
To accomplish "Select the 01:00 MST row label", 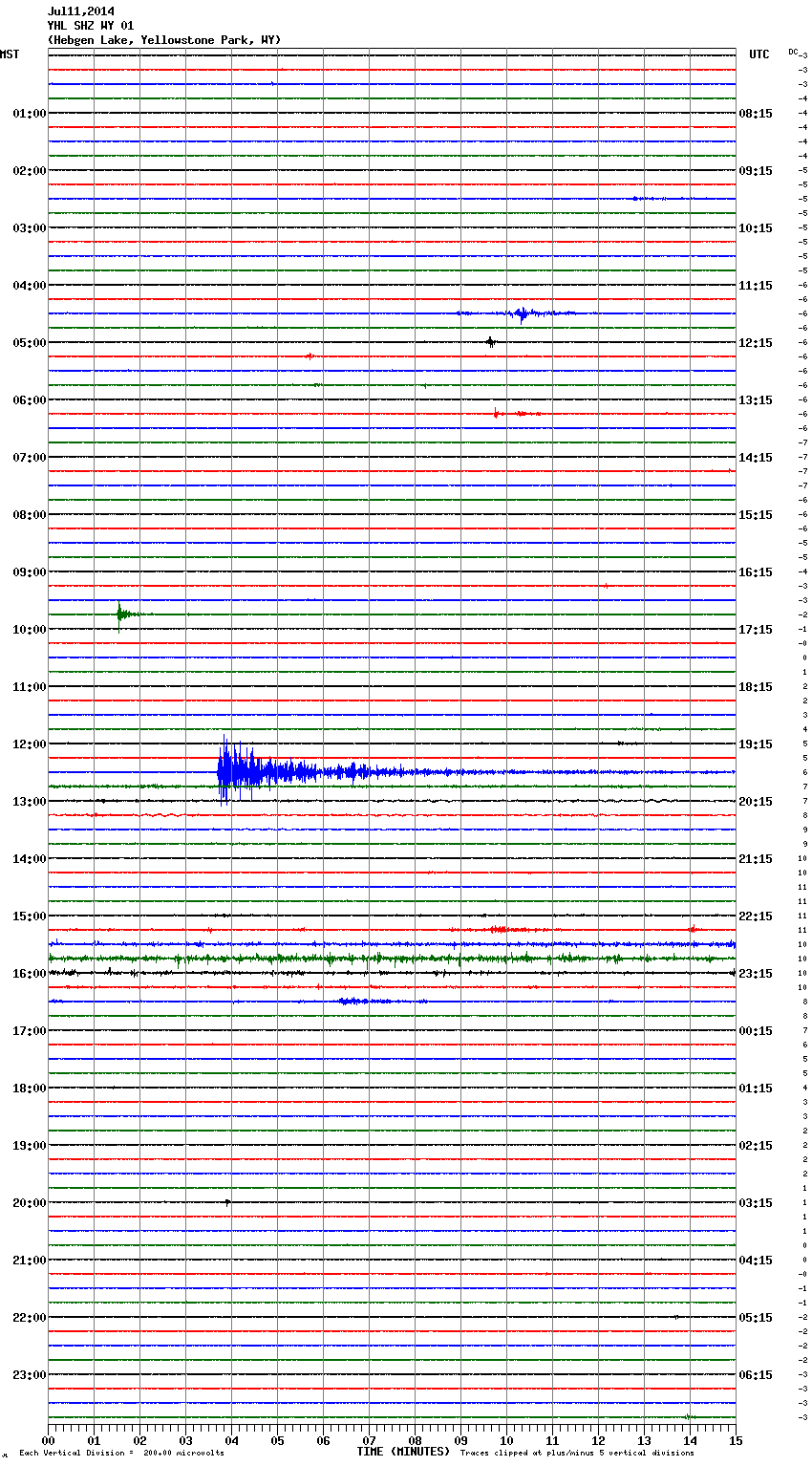I will (x=29, y=114).
